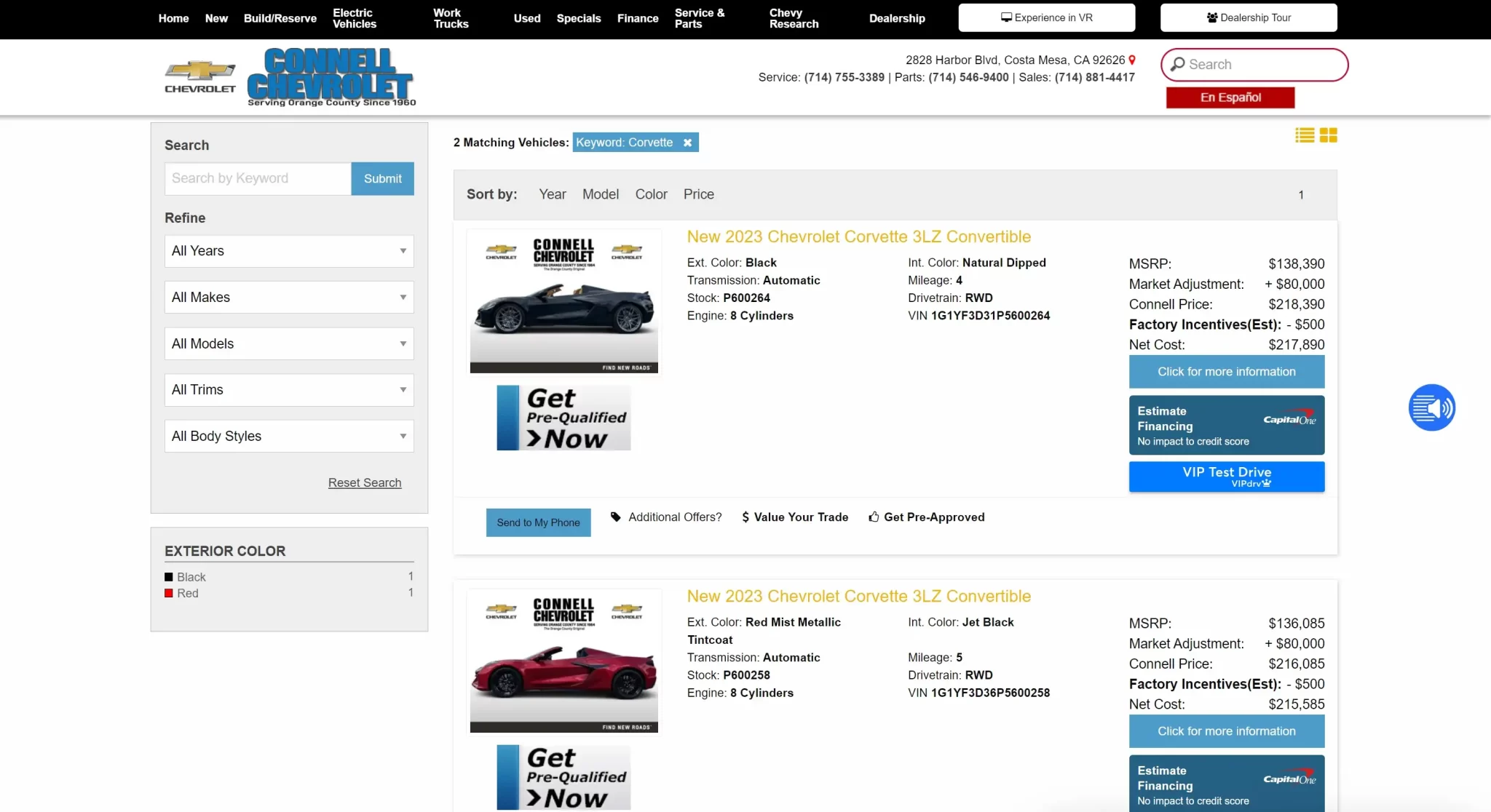Viewport: 1491px width, 812px height.
Task: Click the black Corvette thumbnail
Action: (564, 301)
